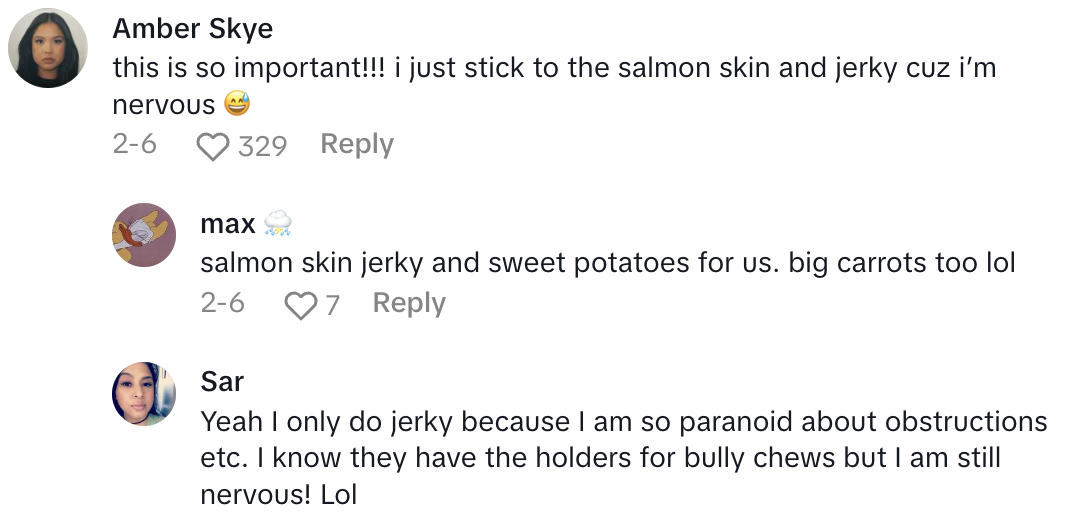Screen dimensions: 1080x514
Task: Open max's Donald Duck avatar
Action: [144, 236]
